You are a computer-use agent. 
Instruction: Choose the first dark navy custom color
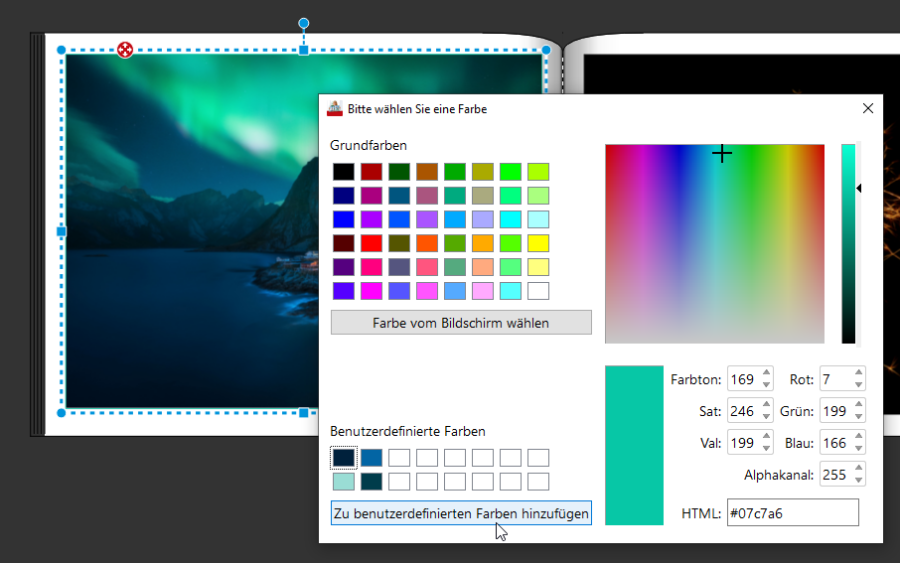(343, 458)
